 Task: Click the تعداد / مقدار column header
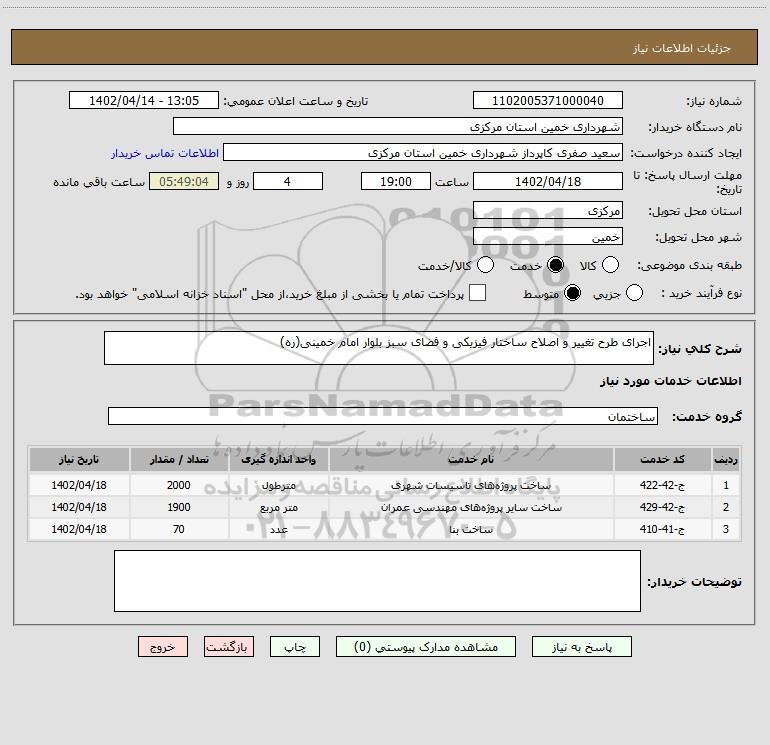pyautogui.click(x=179, y=460)
